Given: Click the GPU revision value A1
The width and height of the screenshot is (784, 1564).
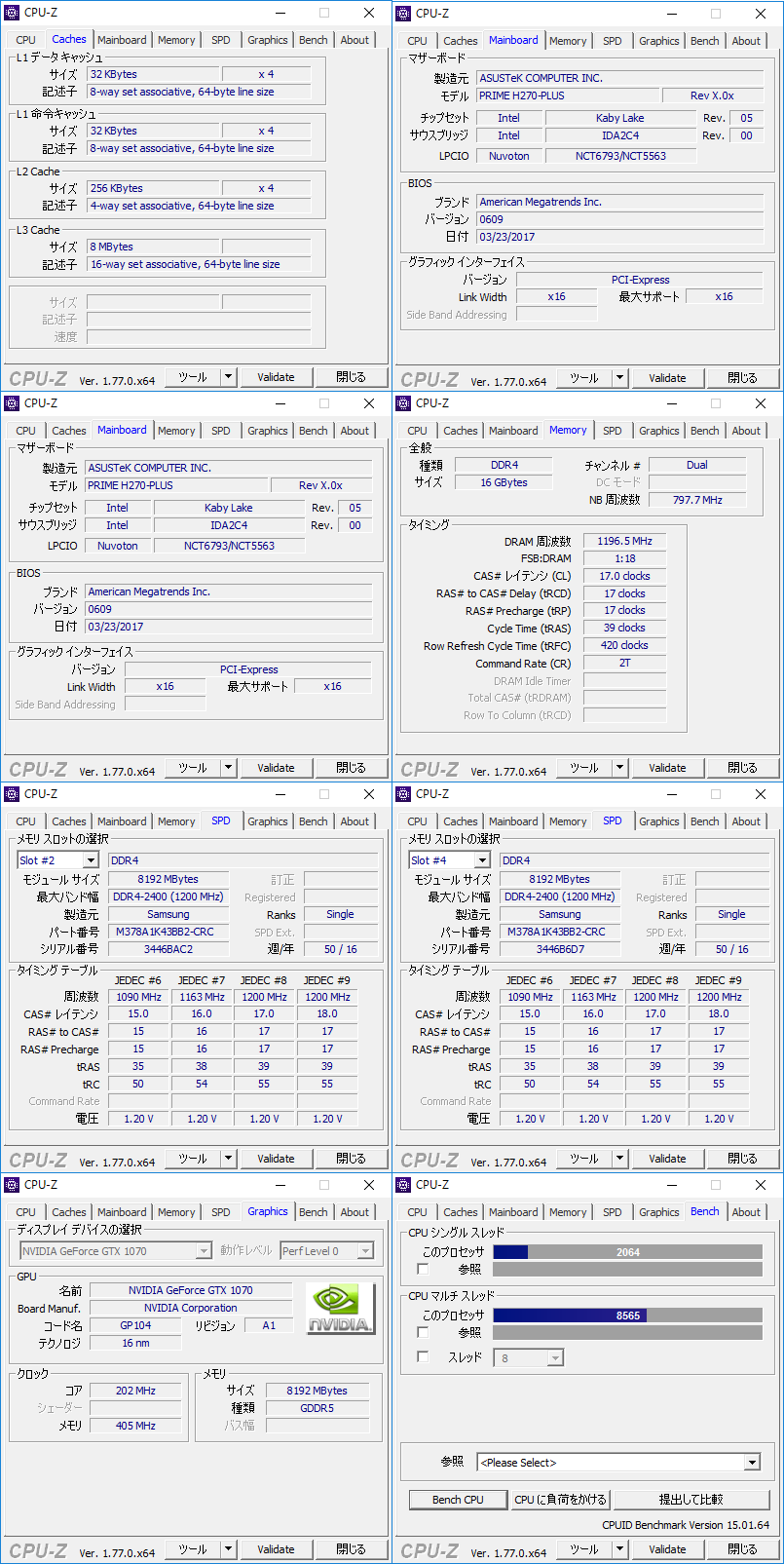Looking at the screenshot, I should click(x=269, y=1325).
